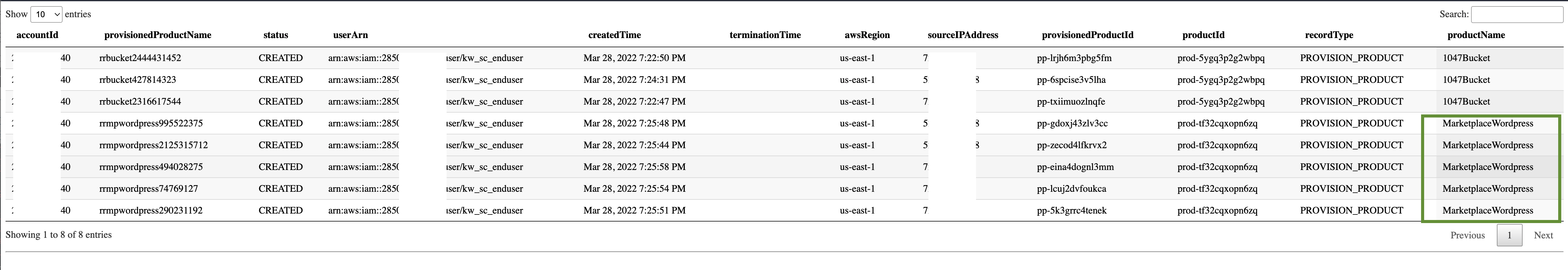The image size is (1568, 270).
Task: Click the Previous pagination control
Action: click(x=1468, y=235)
